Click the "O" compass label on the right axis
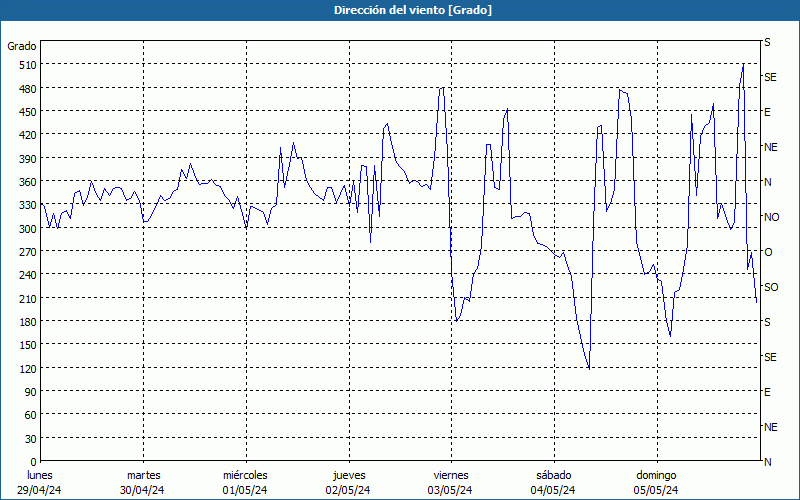The image size is (800, 500). (x=768, y=252)
